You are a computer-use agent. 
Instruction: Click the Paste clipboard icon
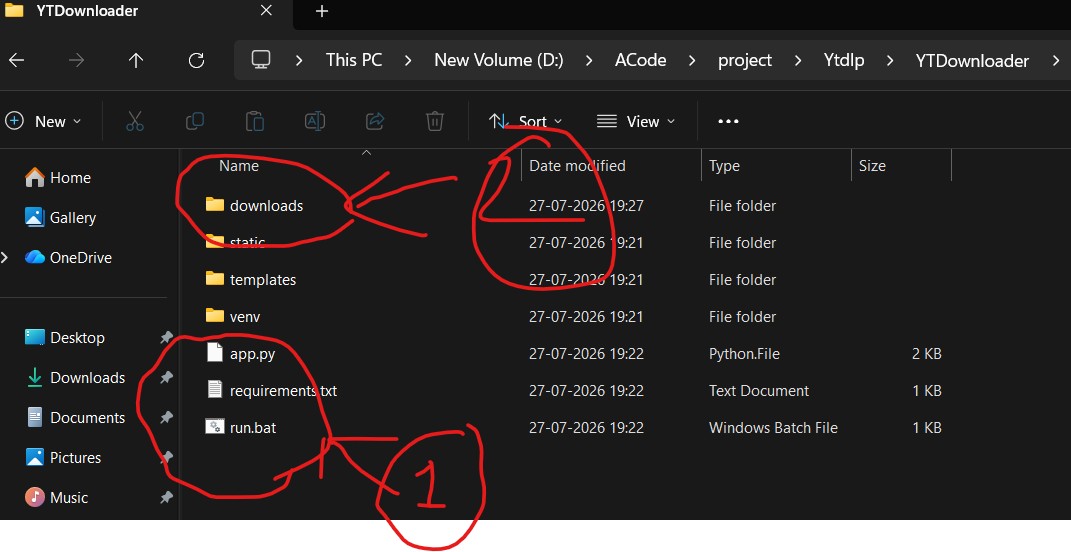pos(255,121)
